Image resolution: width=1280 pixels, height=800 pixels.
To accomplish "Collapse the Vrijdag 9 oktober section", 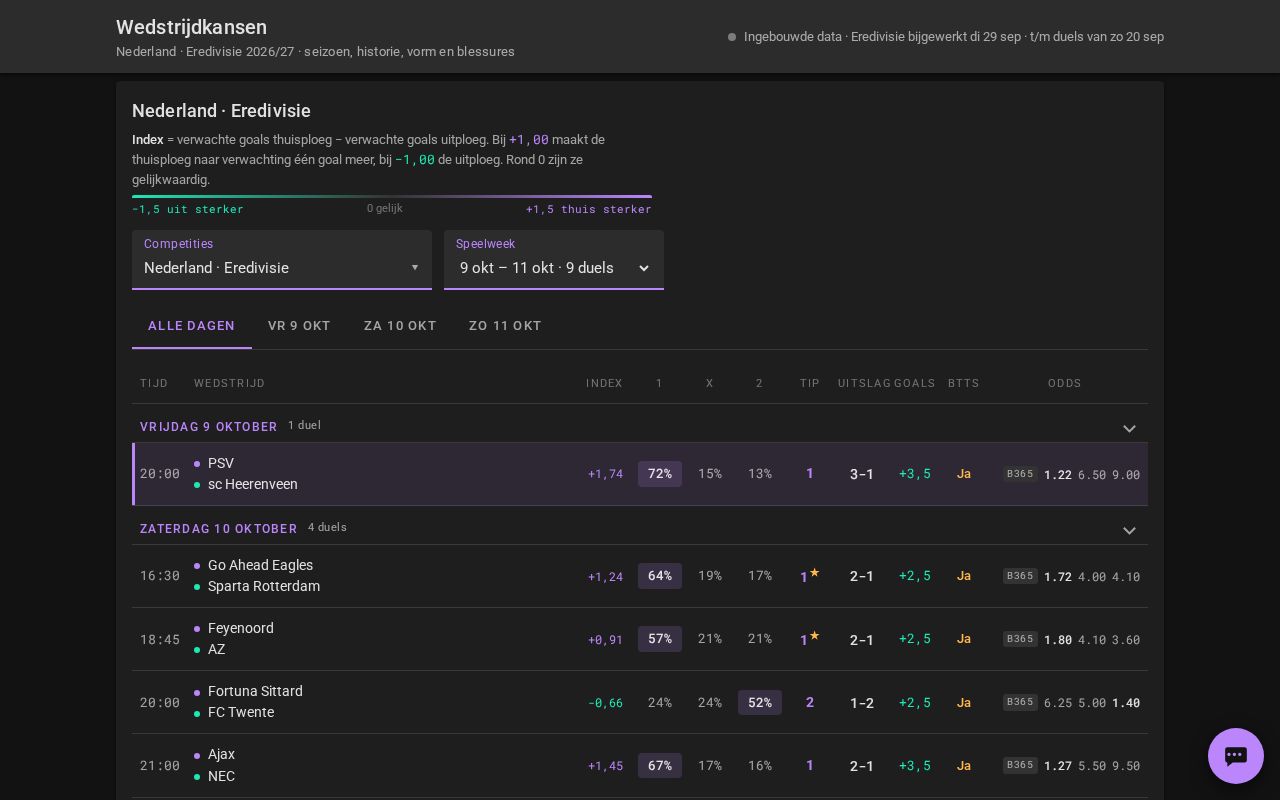I will (x=1129, y=428).
